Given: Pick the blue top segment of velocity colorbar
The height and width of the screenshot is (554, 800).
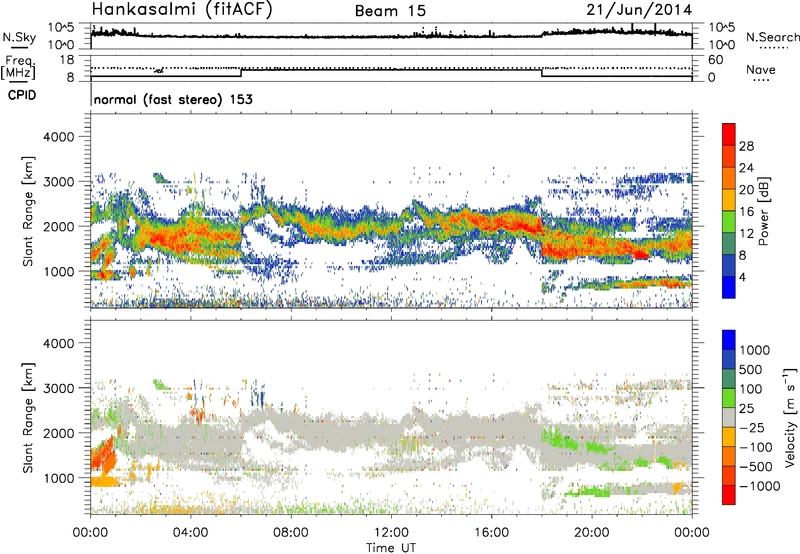Looking at the screenshot, I should 729,340.
